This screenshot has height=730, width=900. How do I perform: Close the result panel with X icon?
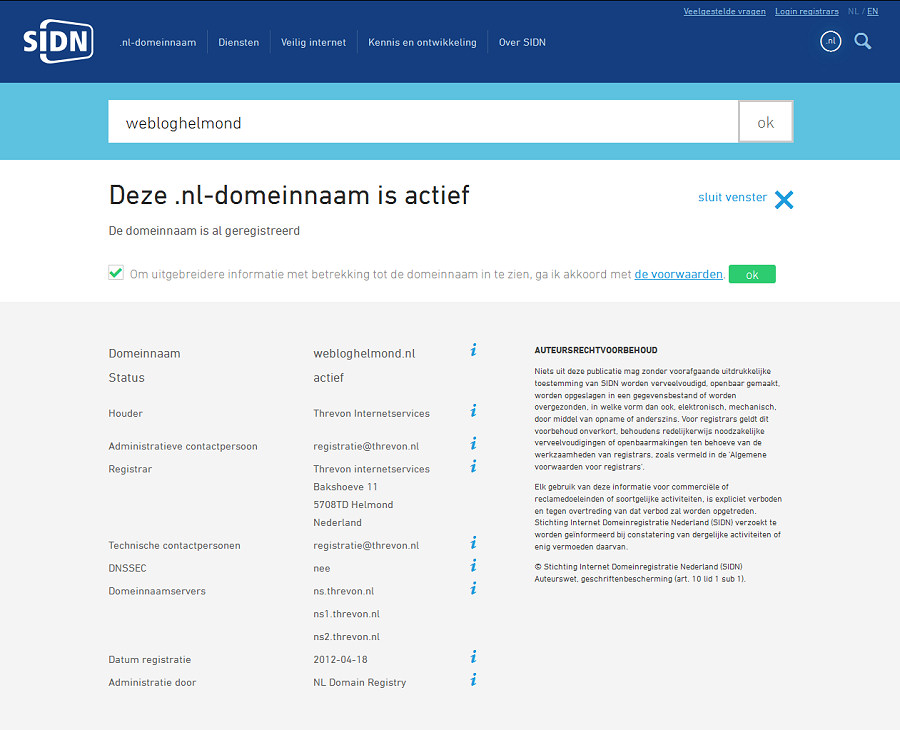pos(784,199)
